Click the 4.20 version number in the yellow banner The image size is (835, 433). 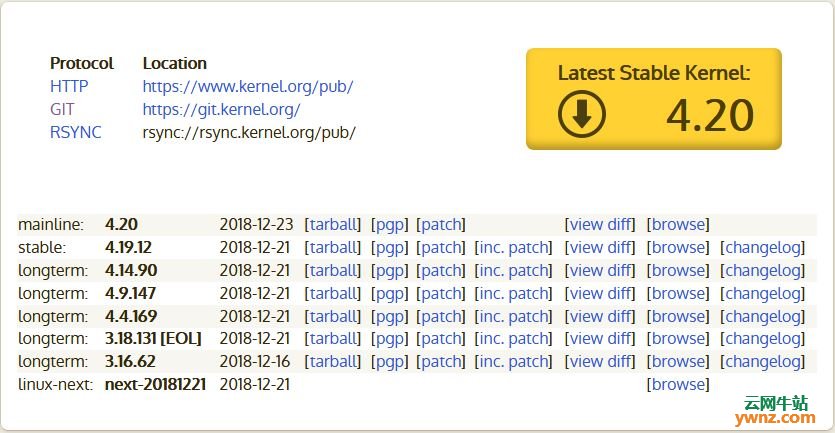click(x=710, y=116)
